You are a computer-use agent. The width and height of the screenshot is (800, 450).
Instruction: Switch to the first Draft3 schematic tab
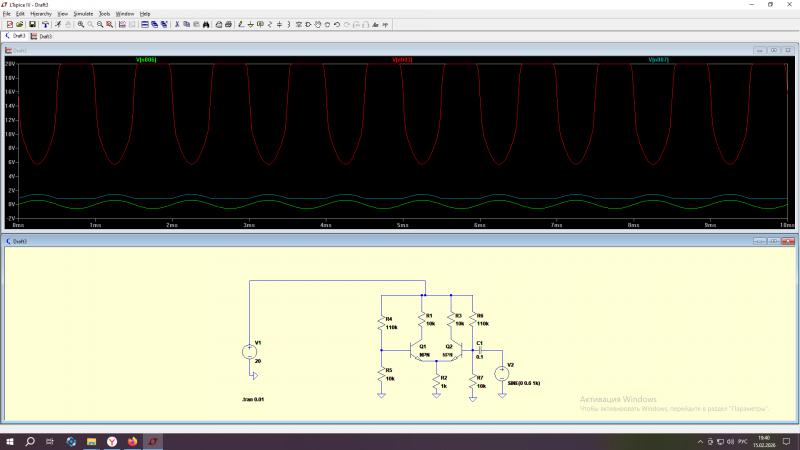tap(17, 36)
